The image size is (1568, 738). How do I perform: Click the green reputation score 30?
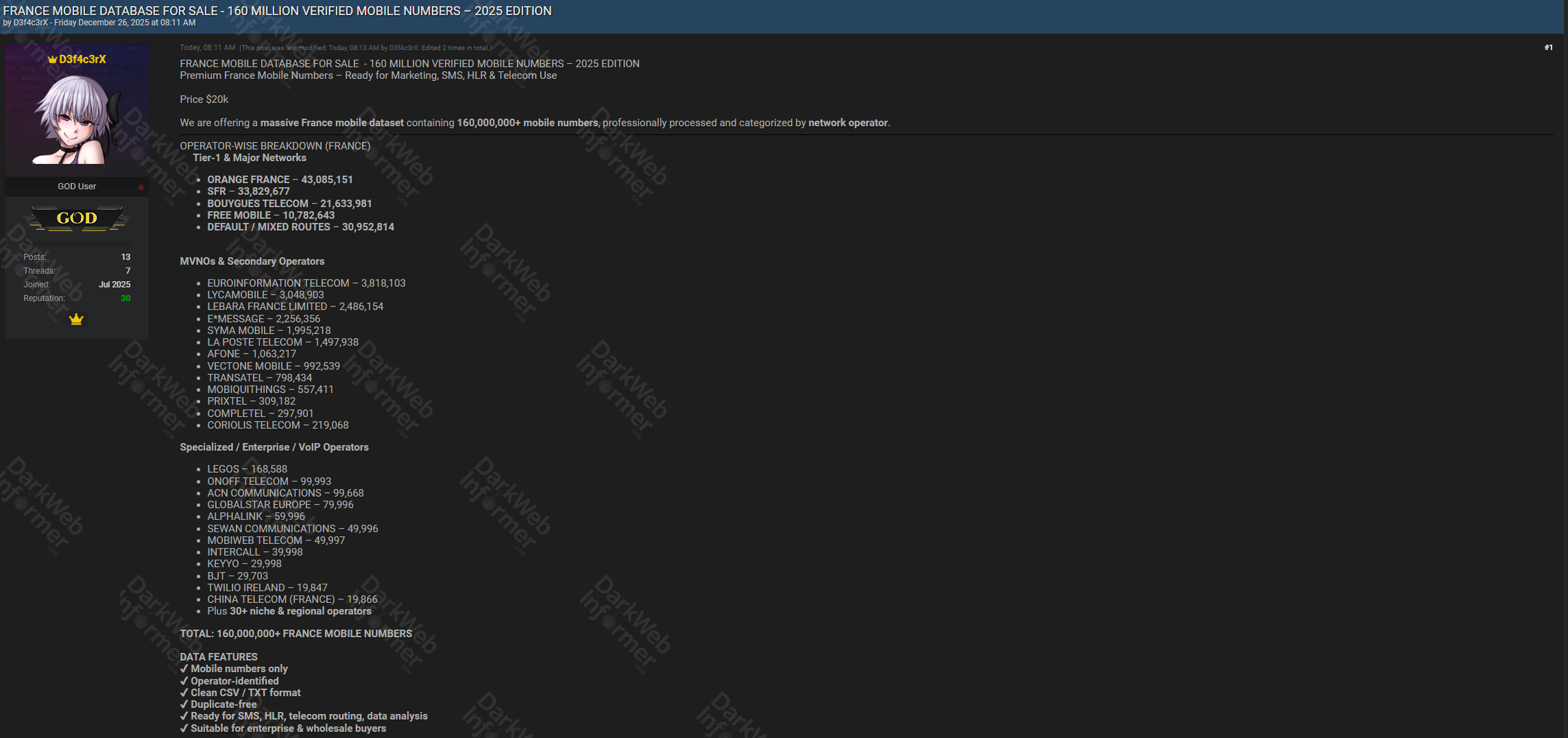(125, 298)
